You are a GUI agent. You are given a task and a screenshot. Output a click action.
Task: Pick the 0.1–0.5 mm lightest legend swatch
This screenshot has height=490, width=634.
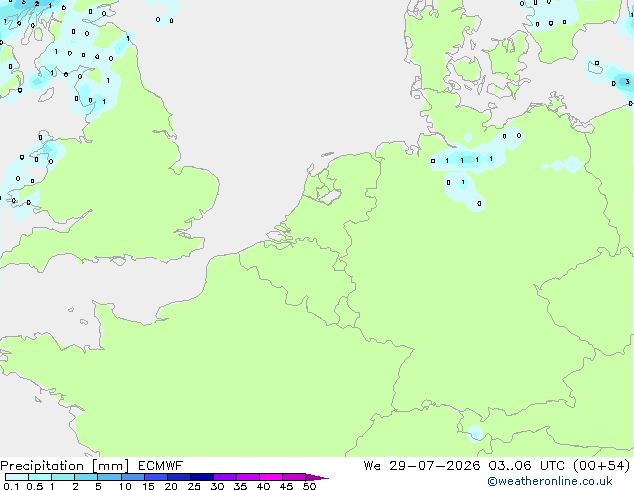pos(17,477)
